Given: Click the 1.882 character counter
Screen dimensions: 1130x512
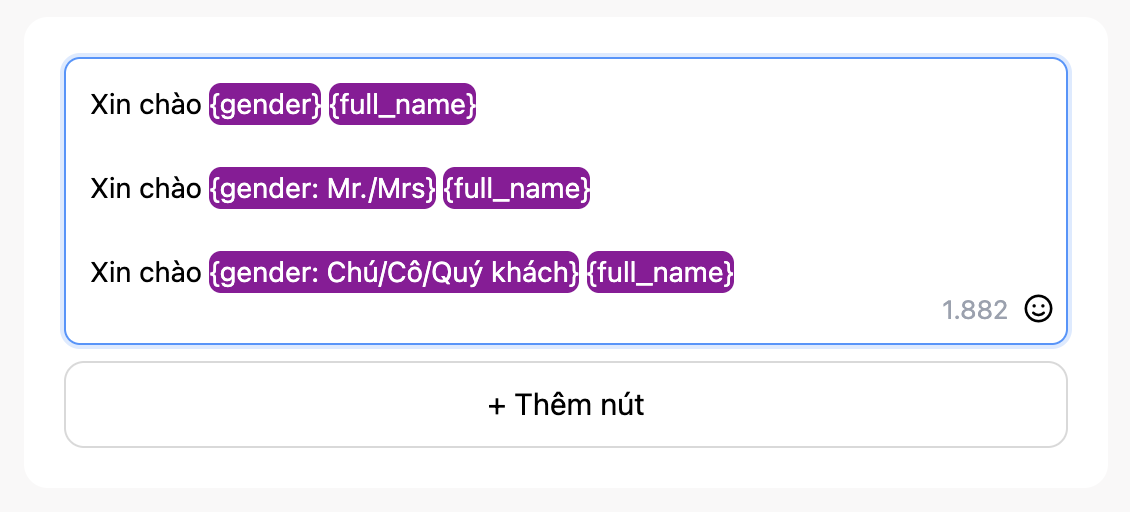Looking at the screenshot, I should tap(975, 310).
